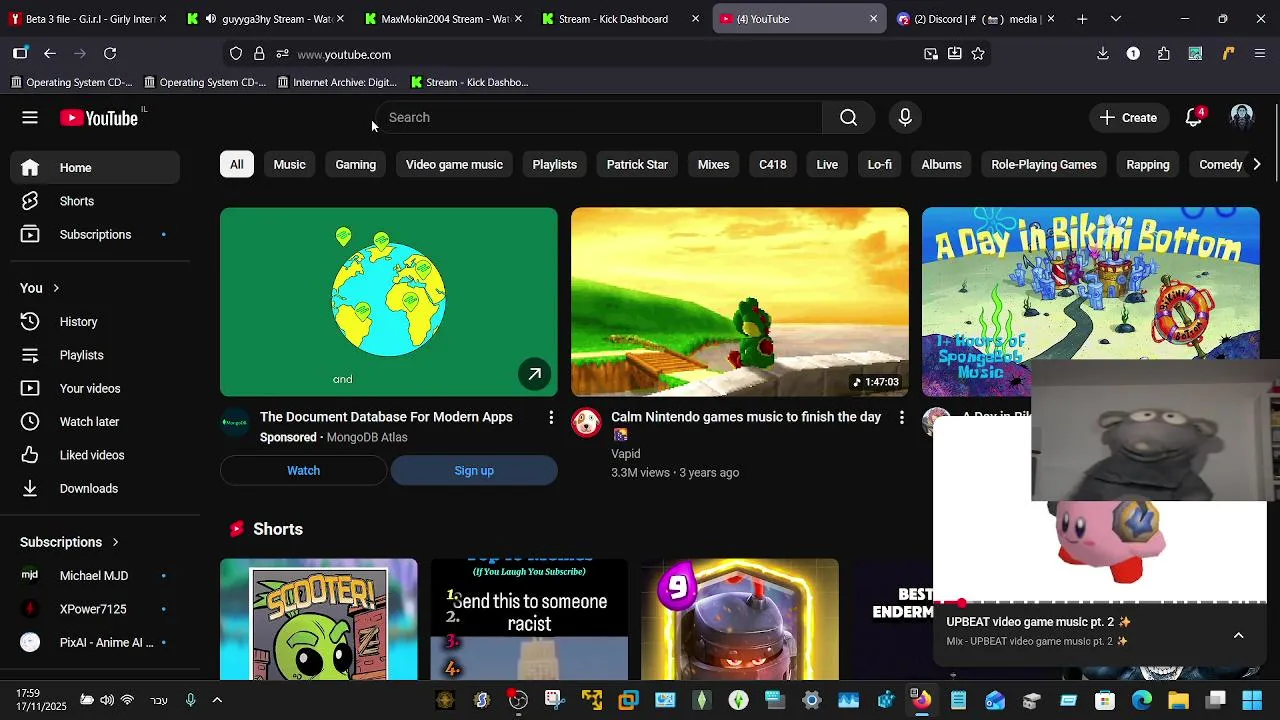Select the All category chip

[237, 165]
